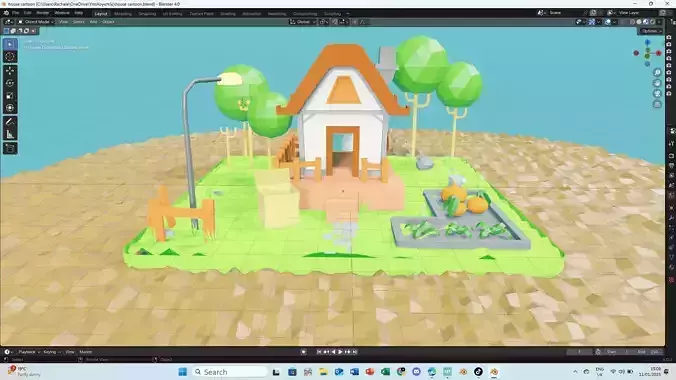Select the Annotate pencil tool

(10, 122)
